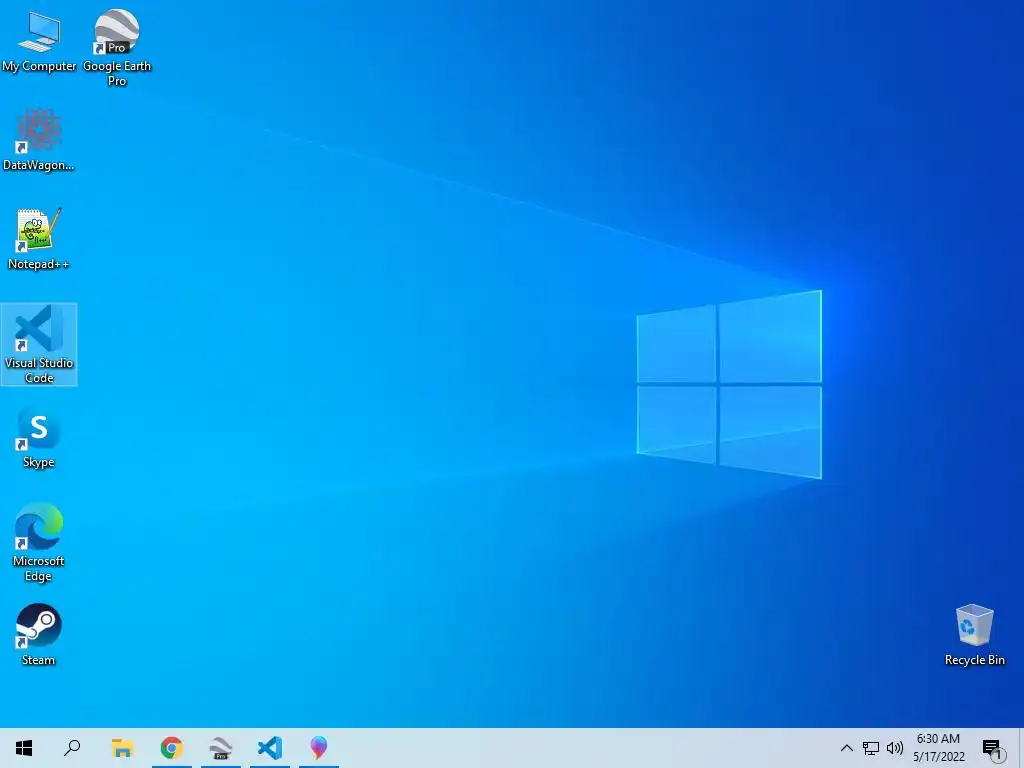
Task: Select the Notepad++ desktop shortcut
Action: (x=39, y=239)
